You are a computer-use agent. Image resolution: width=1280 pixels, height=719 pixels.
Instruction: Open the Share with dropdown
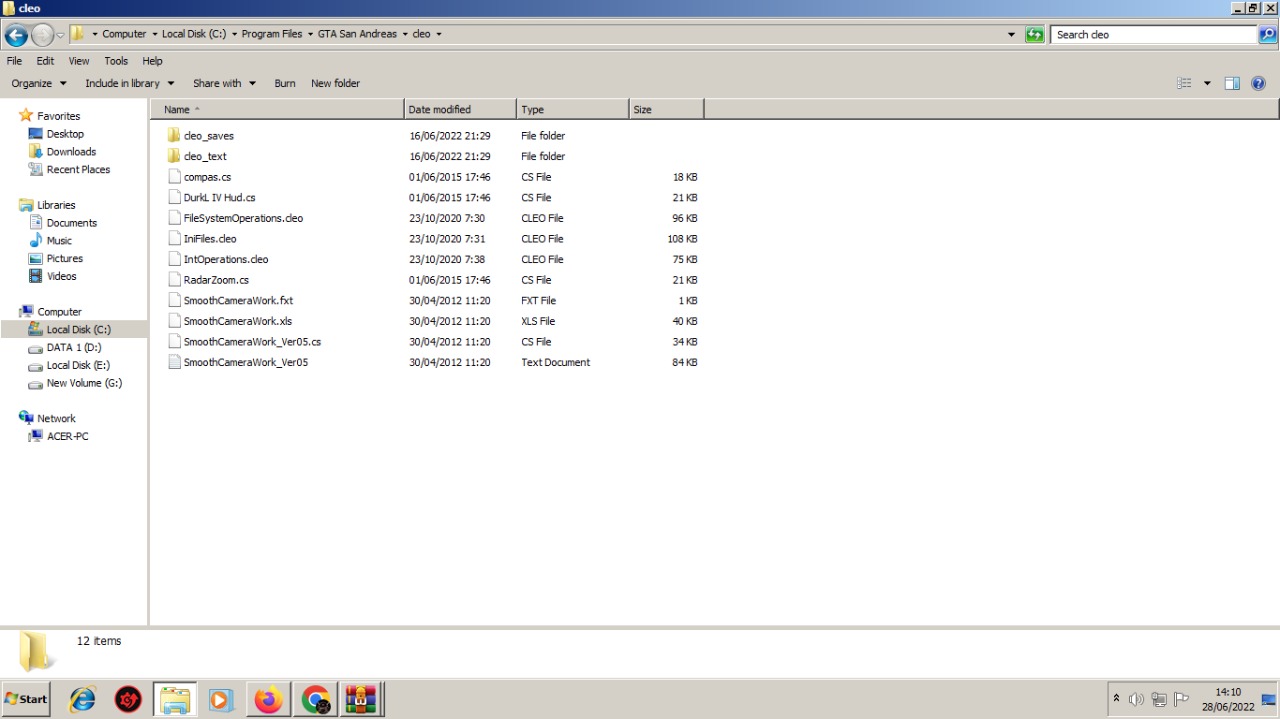click(x=224, y=83)
